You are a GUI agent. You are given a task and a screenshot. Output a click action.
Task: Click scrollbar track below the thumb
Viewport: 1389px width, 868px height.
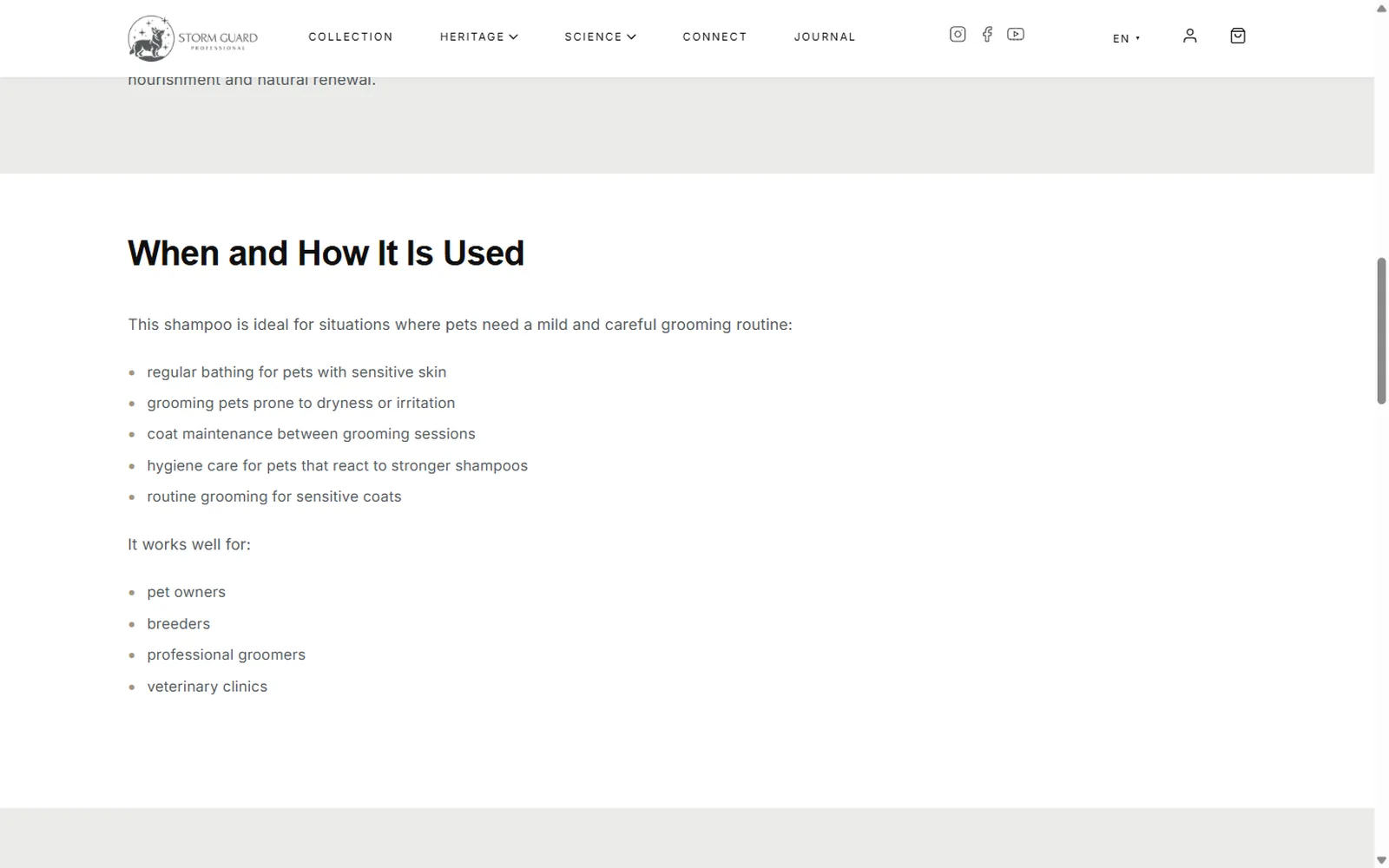[x=1381, y=625]
